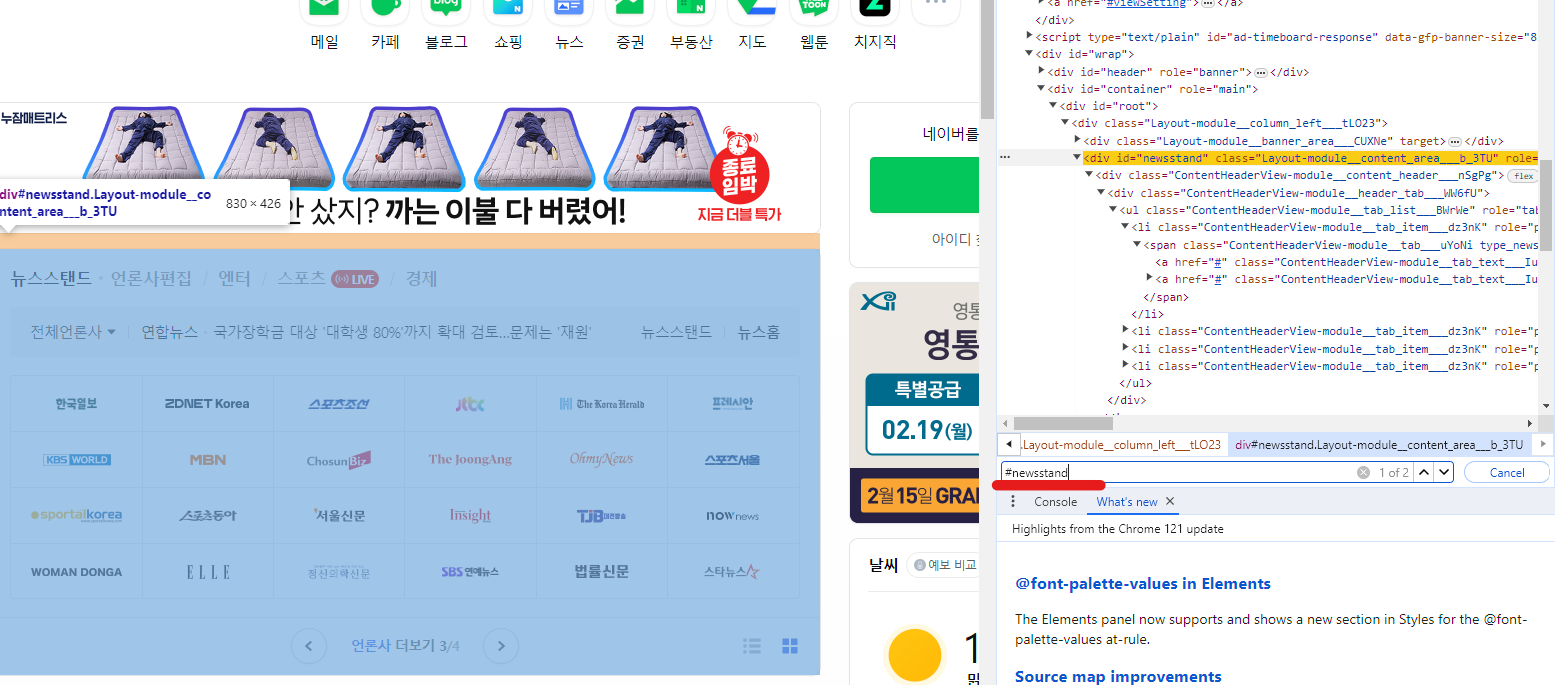Open the 뉴스홈 link
1555x685 pixels.
pyautogui.click(x=759, y=332)
